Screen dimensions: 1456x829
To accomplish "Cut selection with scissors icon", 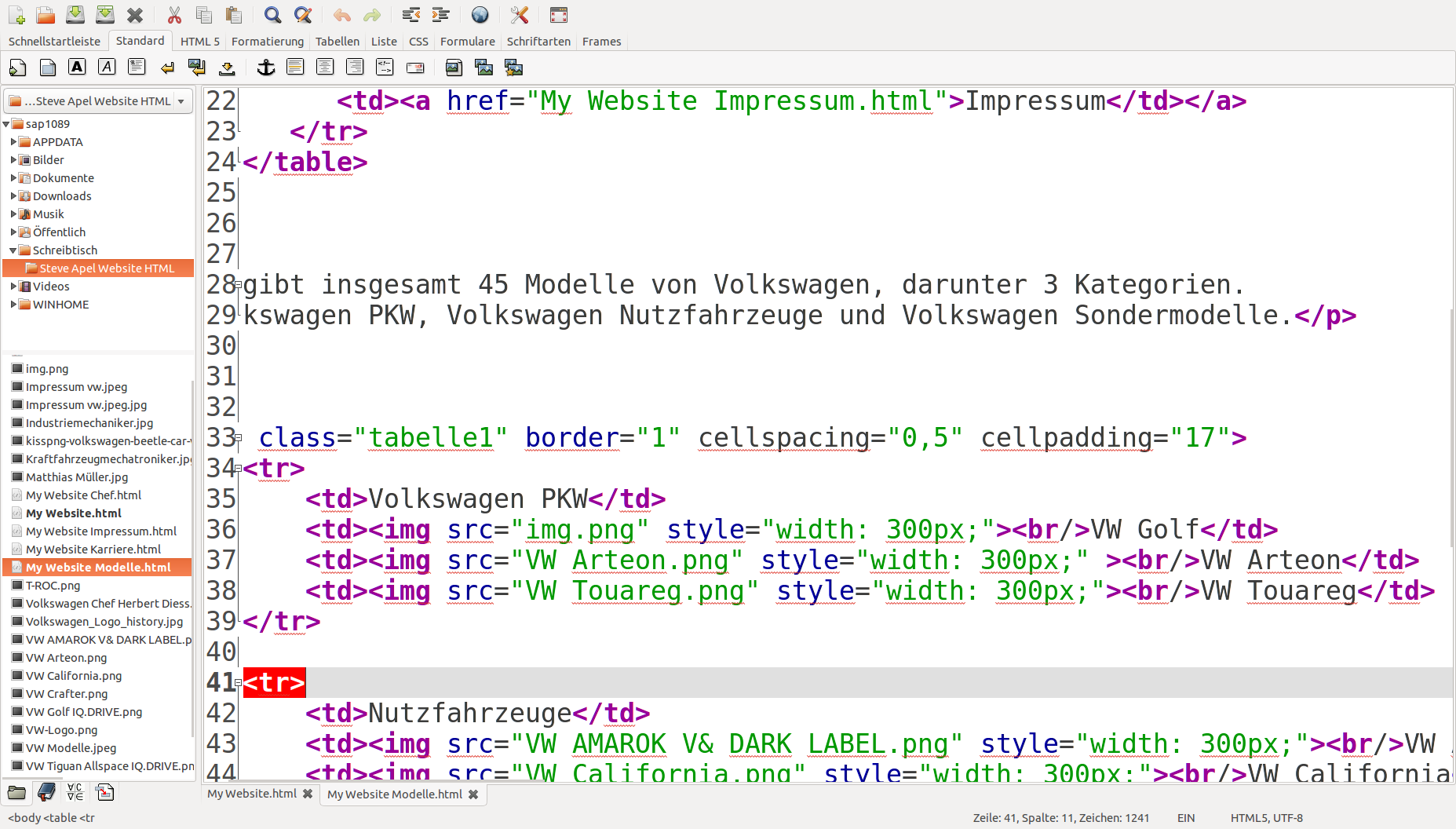I will pyautogui.click(x=174, y=15).
